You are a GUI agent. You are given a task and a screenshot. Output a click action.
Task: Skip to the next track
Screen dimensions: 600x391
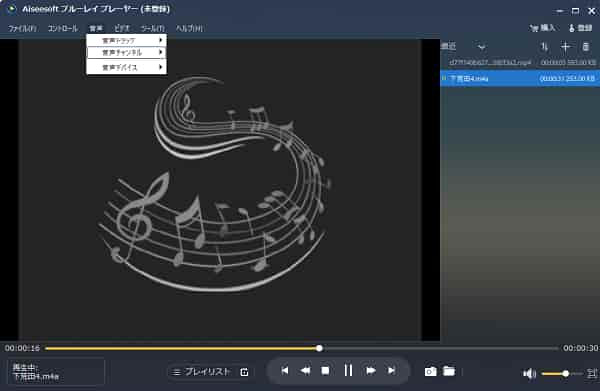click(x=391, y=370)
